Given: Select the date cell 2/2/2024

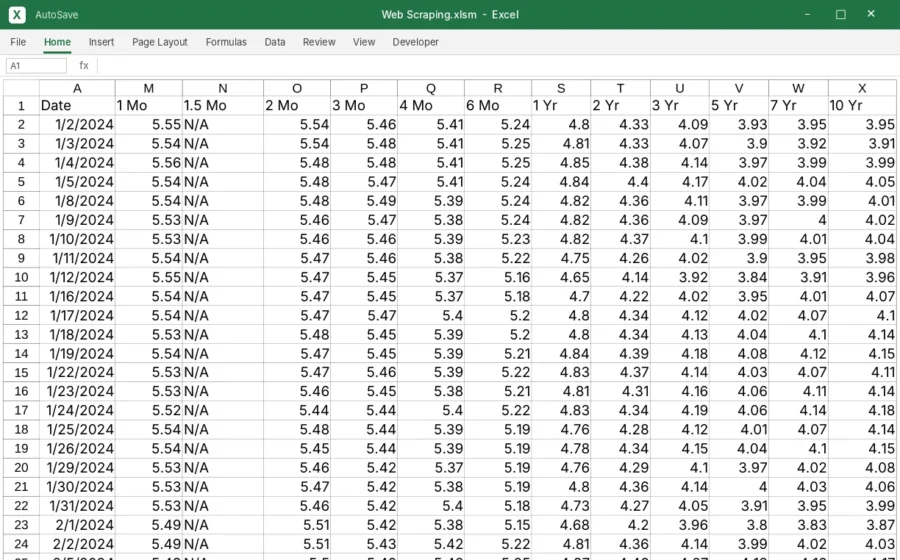Looking at the screenshot, I should point(77,544).
